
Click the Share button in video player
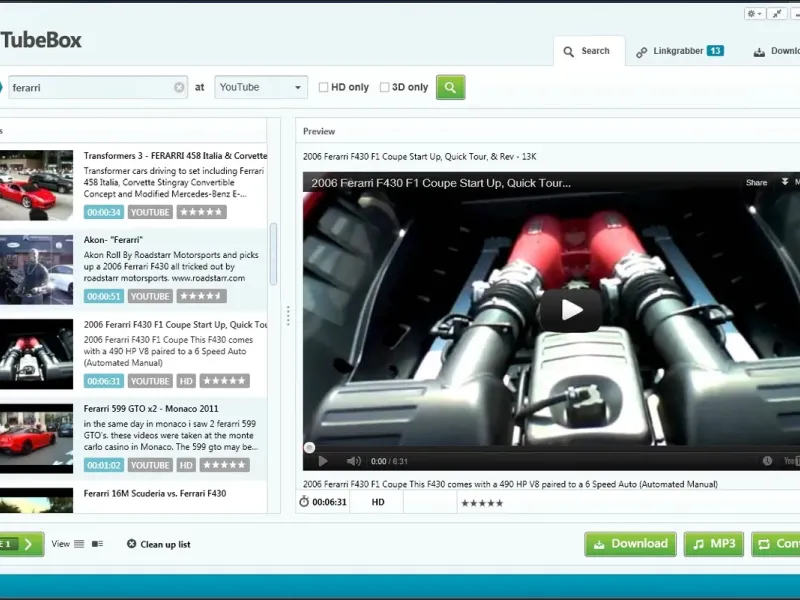point(756,183)
